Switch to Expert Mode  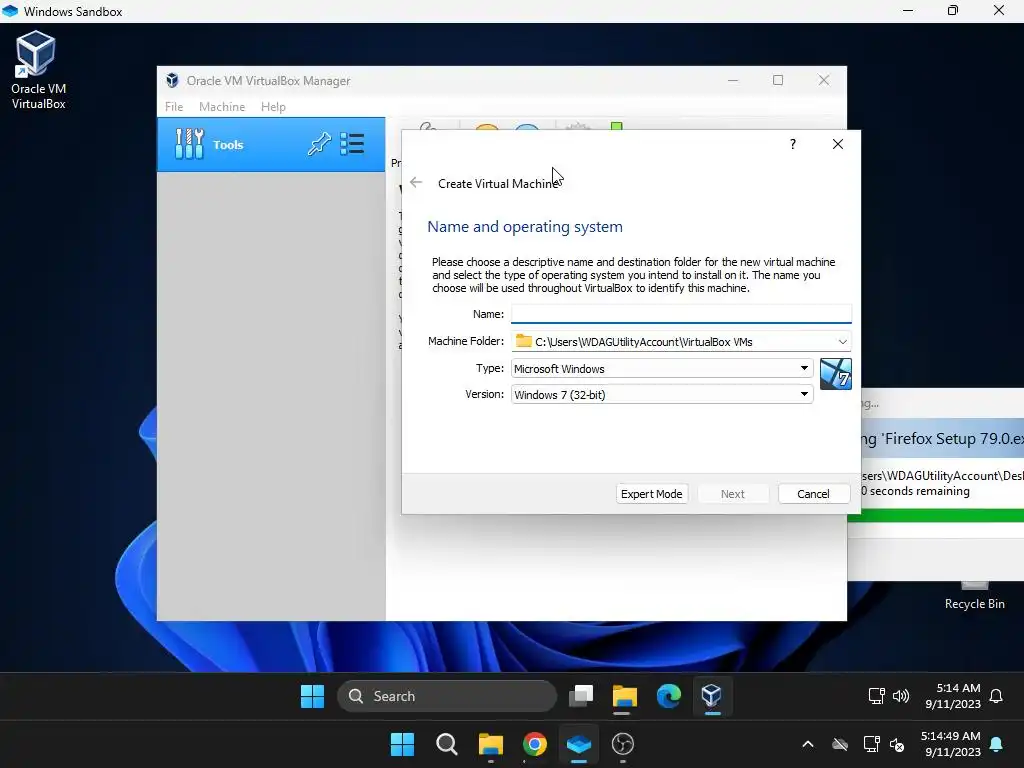(651, 494)
